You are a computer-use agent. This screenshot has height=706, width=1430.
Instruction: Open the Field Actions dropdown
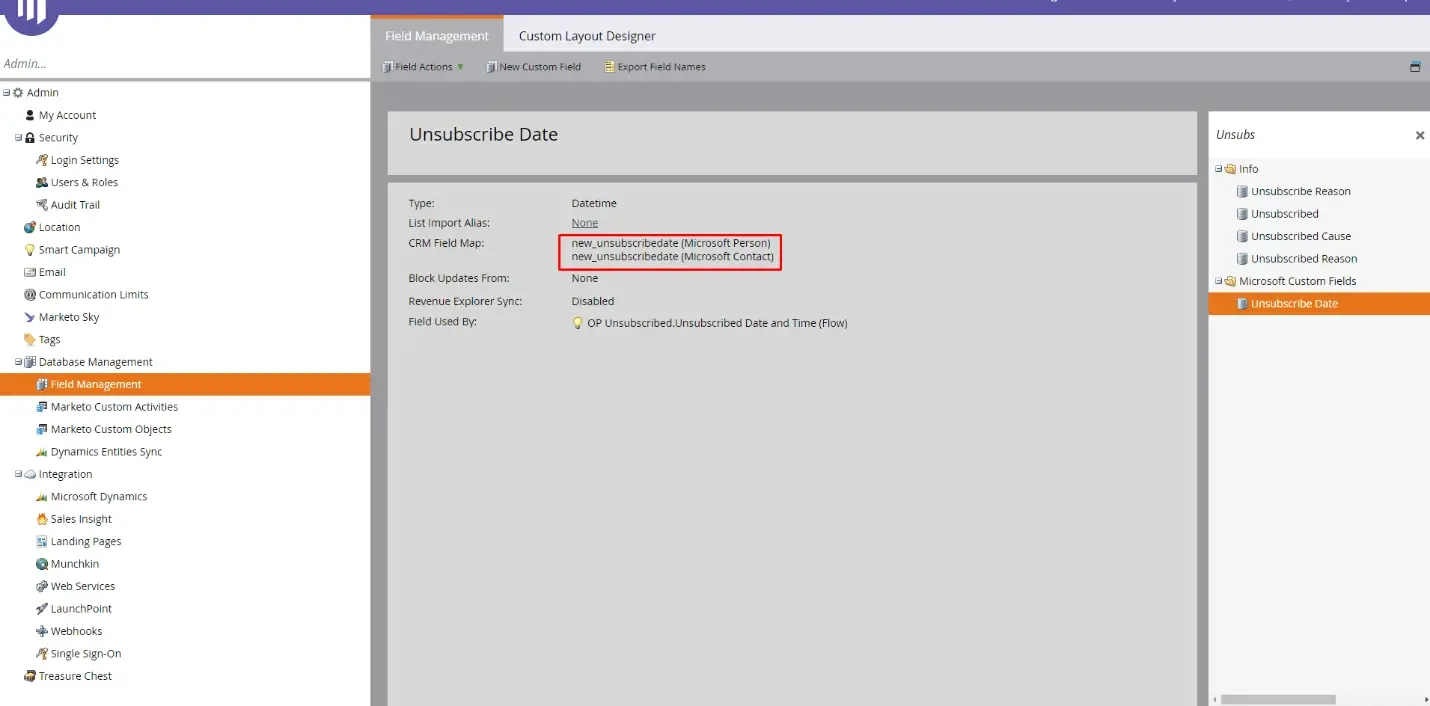tap(423, 67)
